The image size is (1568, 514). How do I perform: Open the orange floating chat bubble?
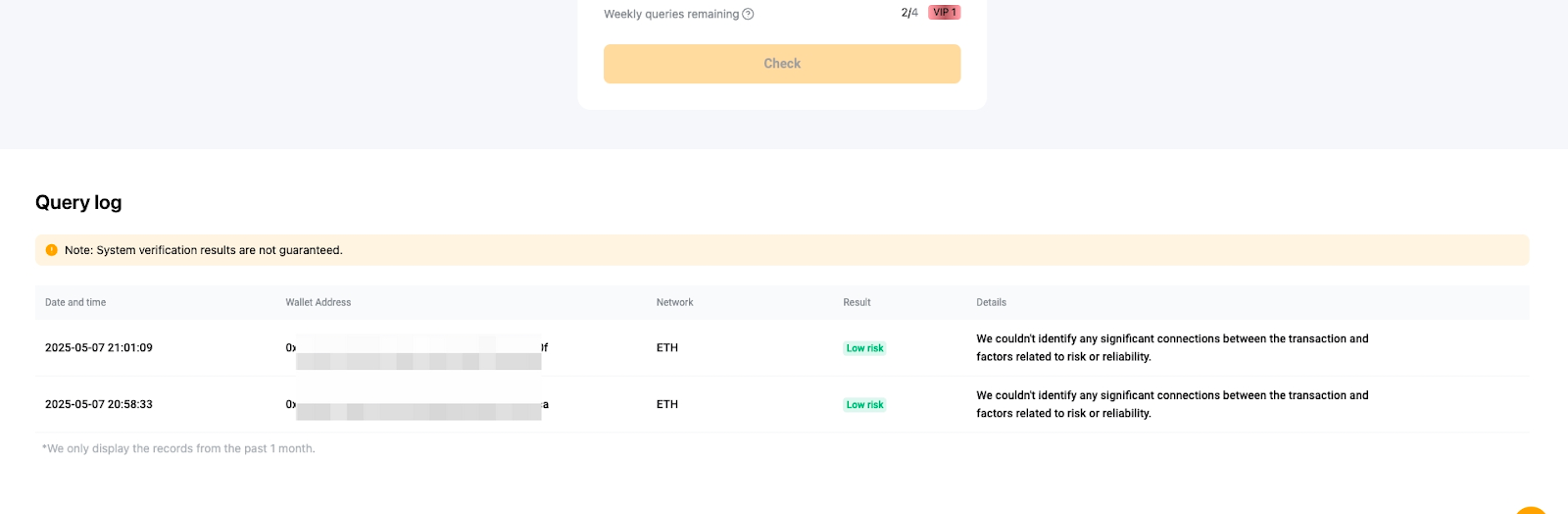pos(1532,509)
